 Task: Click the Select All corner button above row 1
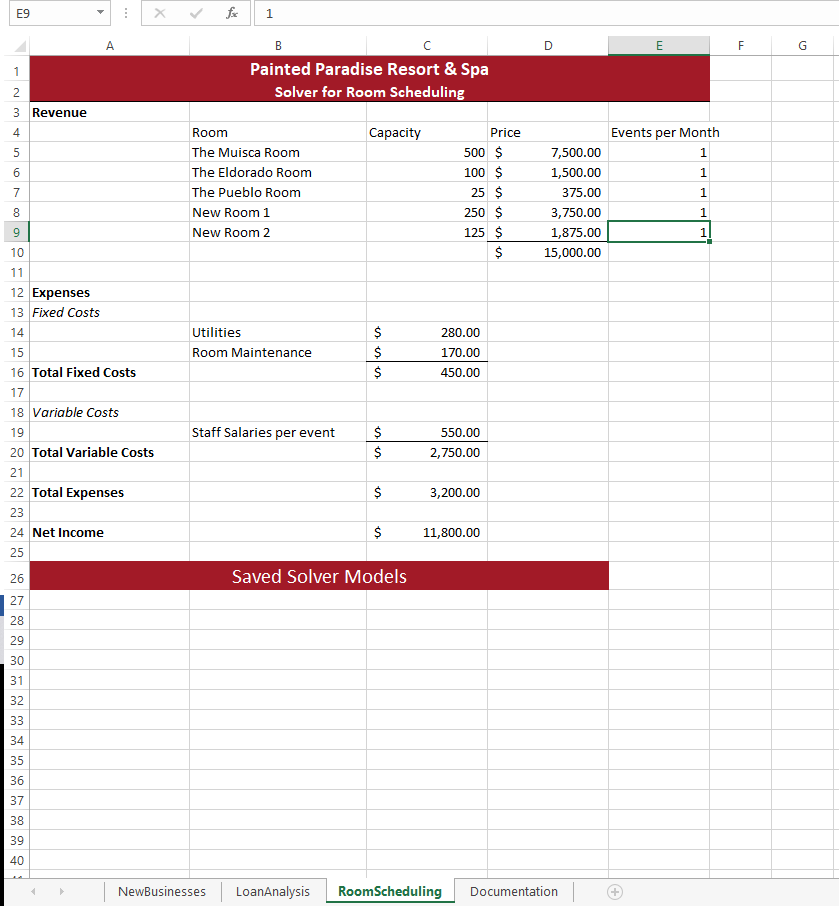pyautogui.click(x=16, y=45)
